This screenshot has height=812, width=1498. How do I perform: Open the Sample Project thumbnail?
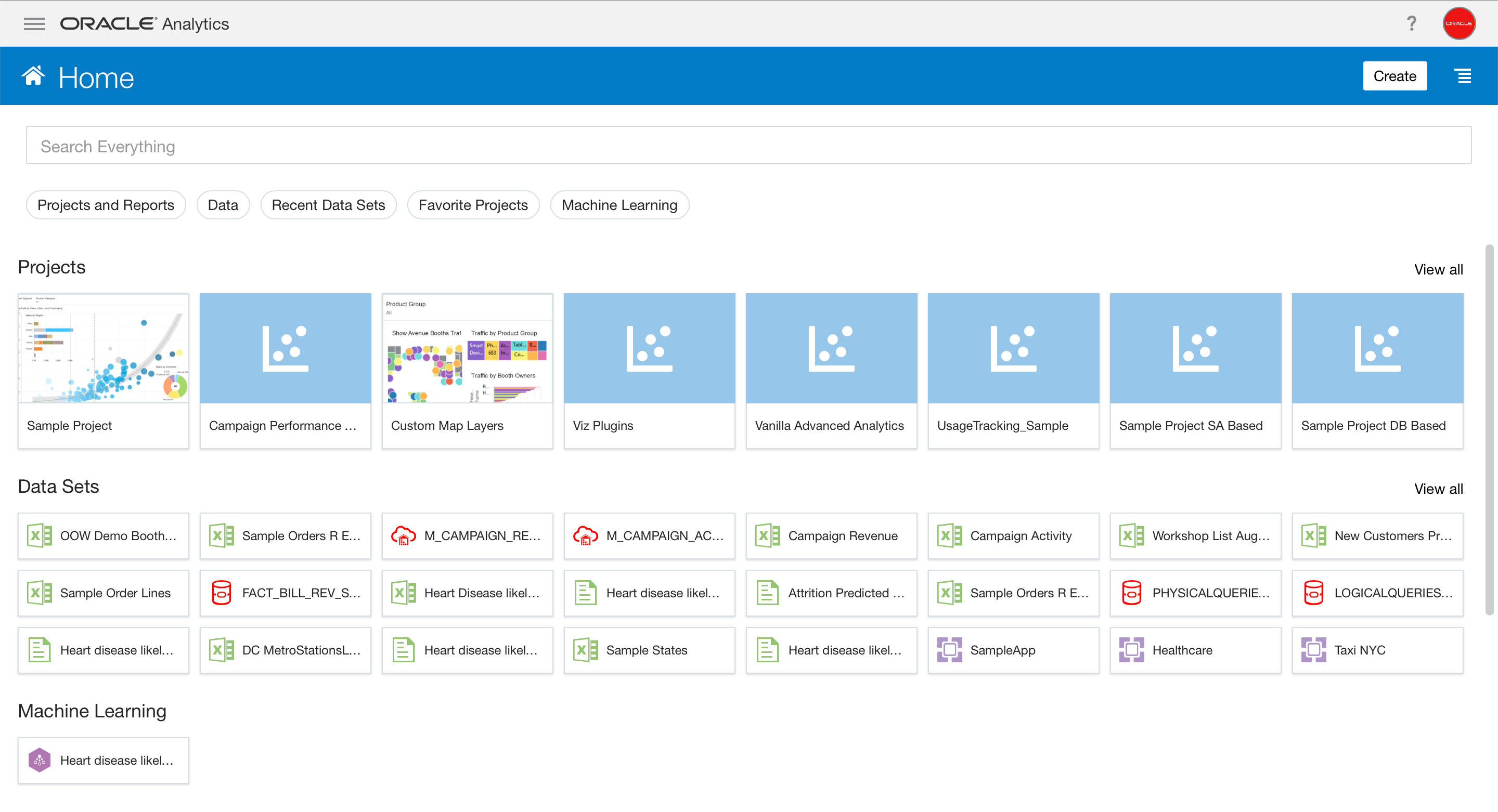pos(104,348)
